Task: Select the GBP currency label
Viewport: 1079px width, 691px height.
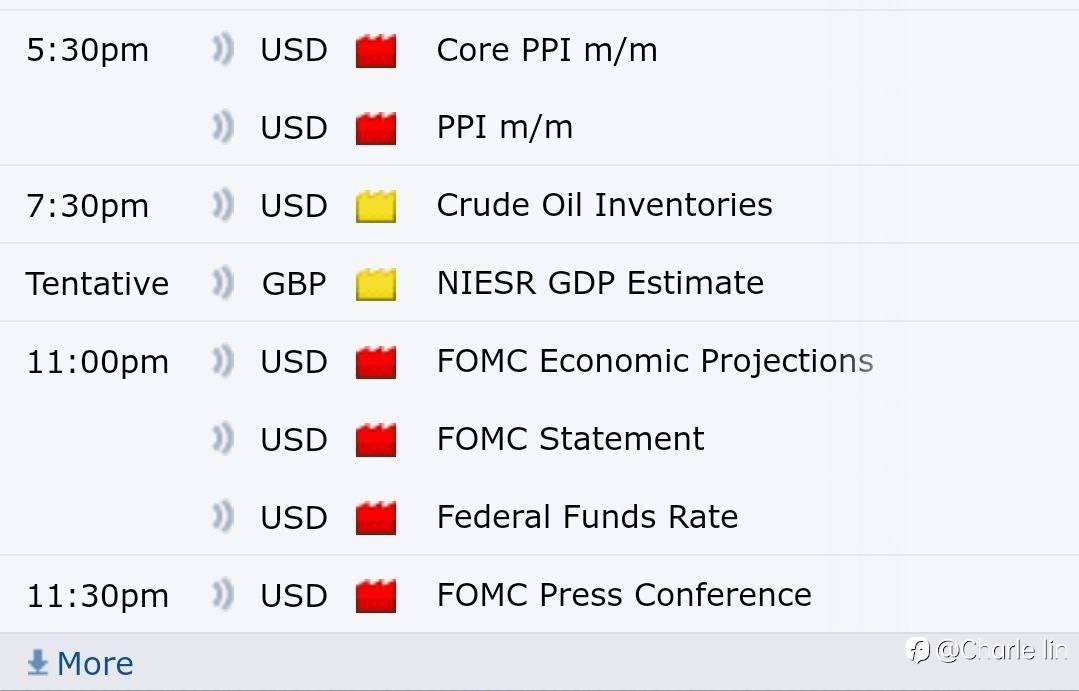Action: 294,284
